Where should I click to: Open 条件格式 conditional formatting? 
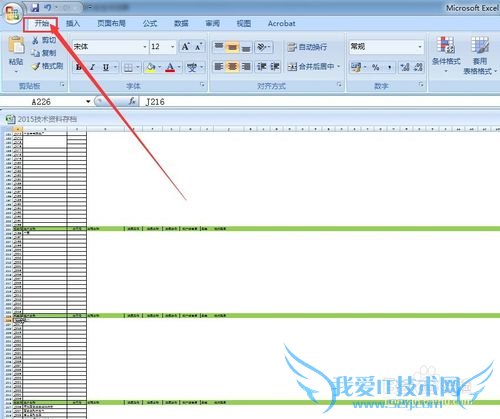pyautogui.click(x=446, y=55)
